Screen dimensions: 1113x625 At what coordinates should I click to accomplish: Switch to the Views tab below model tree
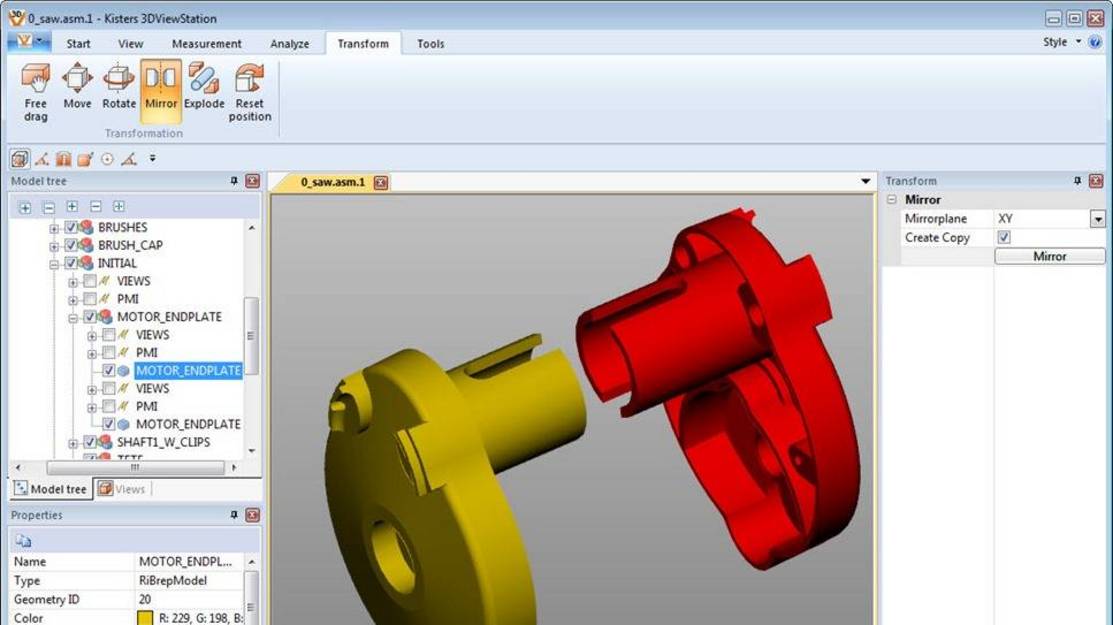tap(122, 489)
